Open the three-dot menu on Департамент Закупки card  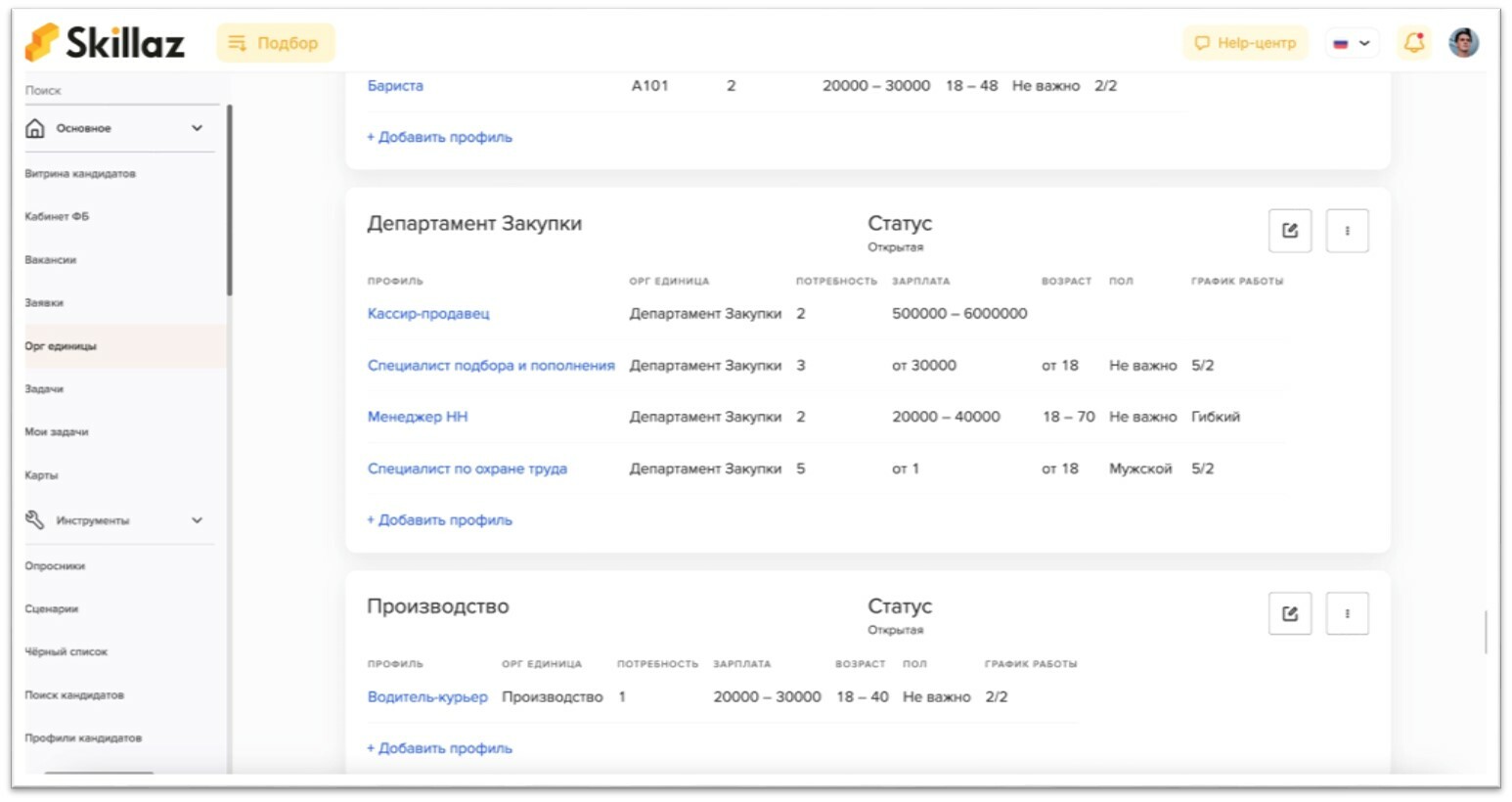click(1347, 230)
